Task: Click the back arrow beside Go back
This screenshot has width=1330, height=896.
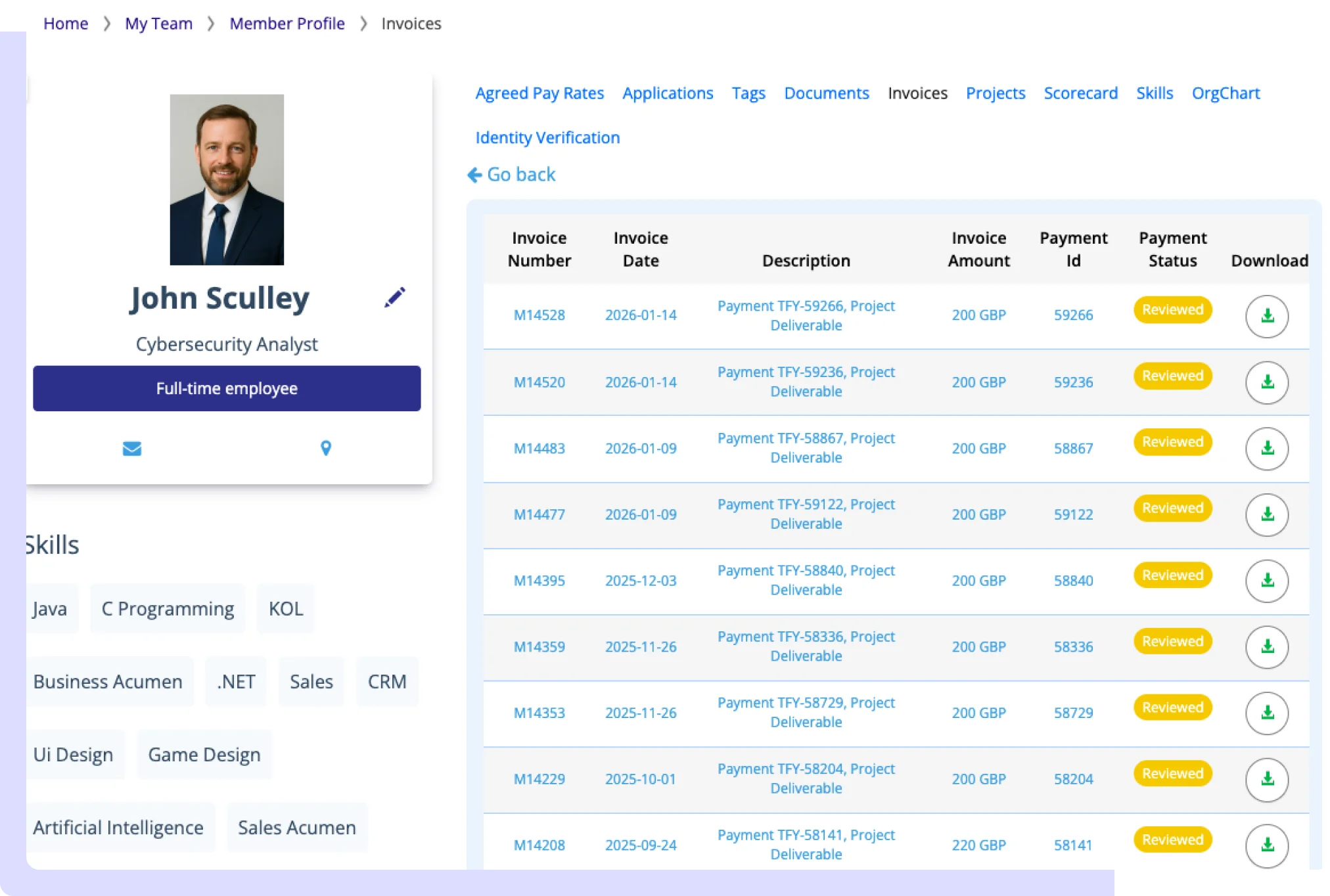Action: point(474,174)
